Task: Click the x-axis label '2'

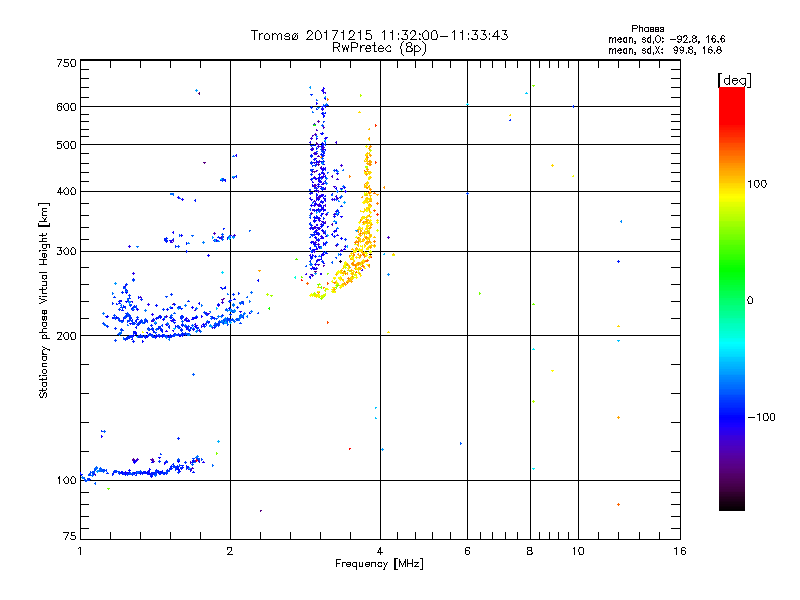Action: click(x=230, y=551)
